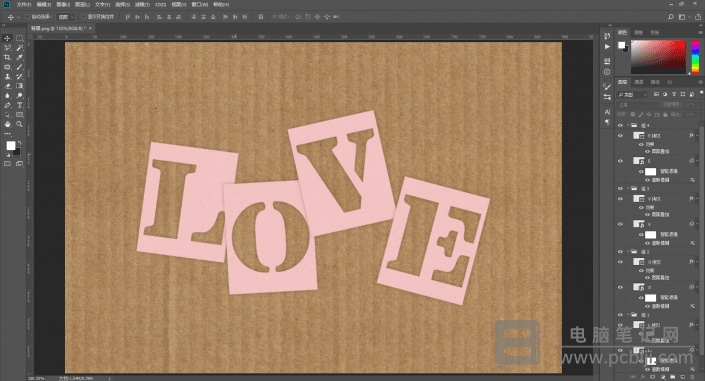Click the lock position icon
The image size is (705, 381).
coord(649,115)
